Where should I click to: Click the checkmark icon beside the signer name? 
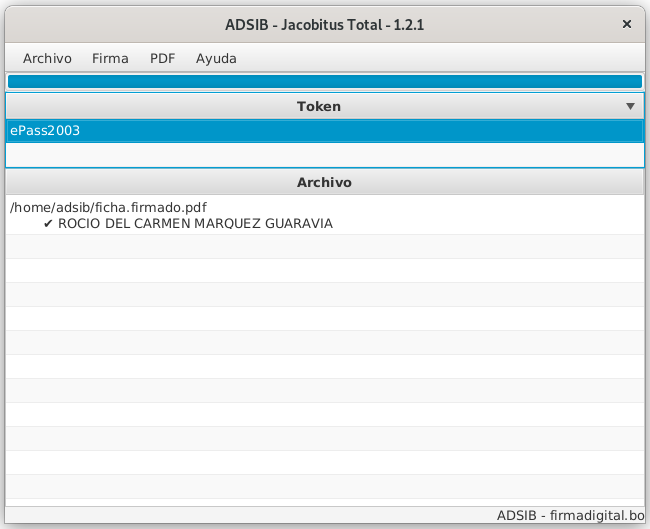pyautogui.click(x=48, y=224)
